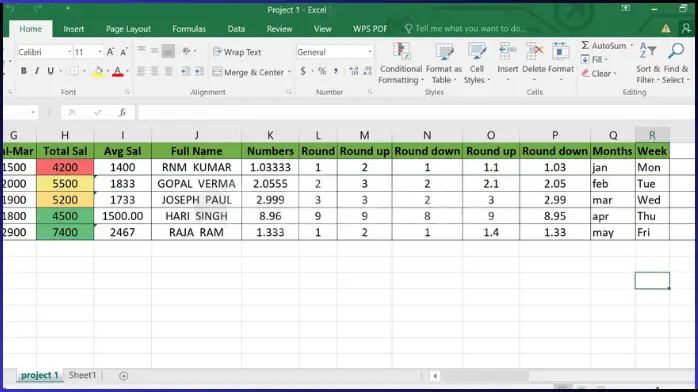Apply the red font color
The height and width of the screenshot is (392, 698).
118,71
